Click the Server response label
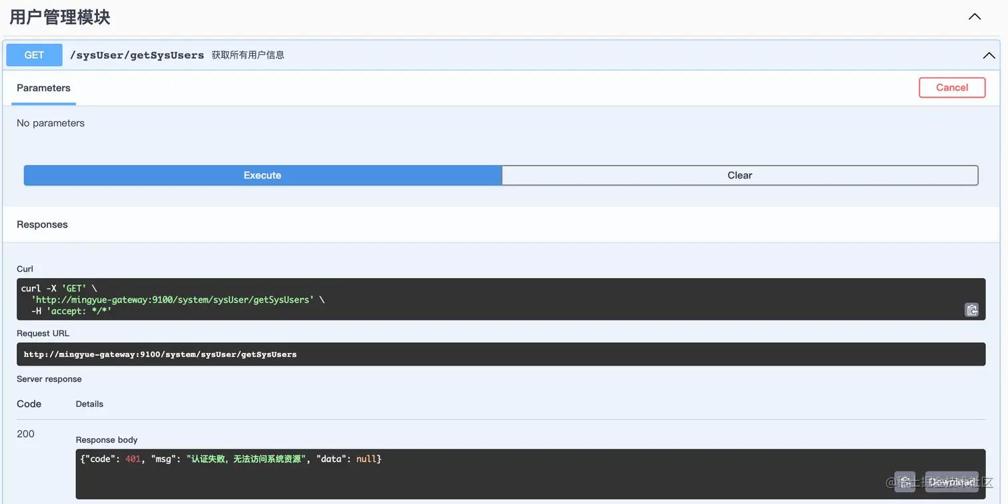 [x=50, y=379]
